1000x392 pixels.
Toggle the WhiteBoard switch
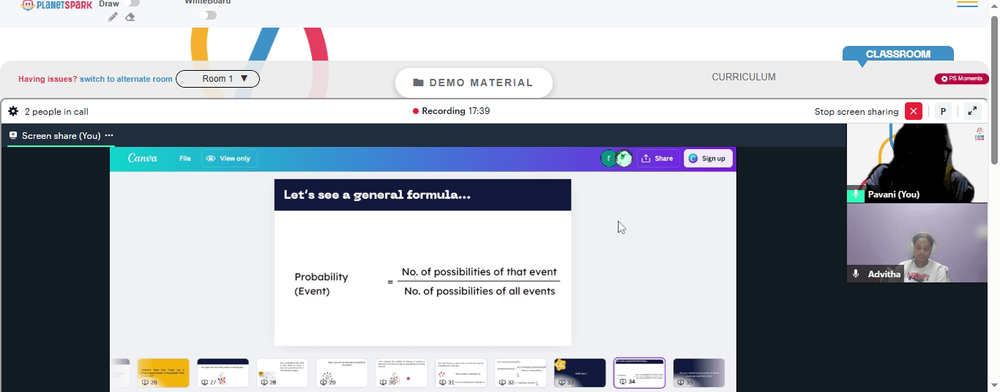pos(208,15)
